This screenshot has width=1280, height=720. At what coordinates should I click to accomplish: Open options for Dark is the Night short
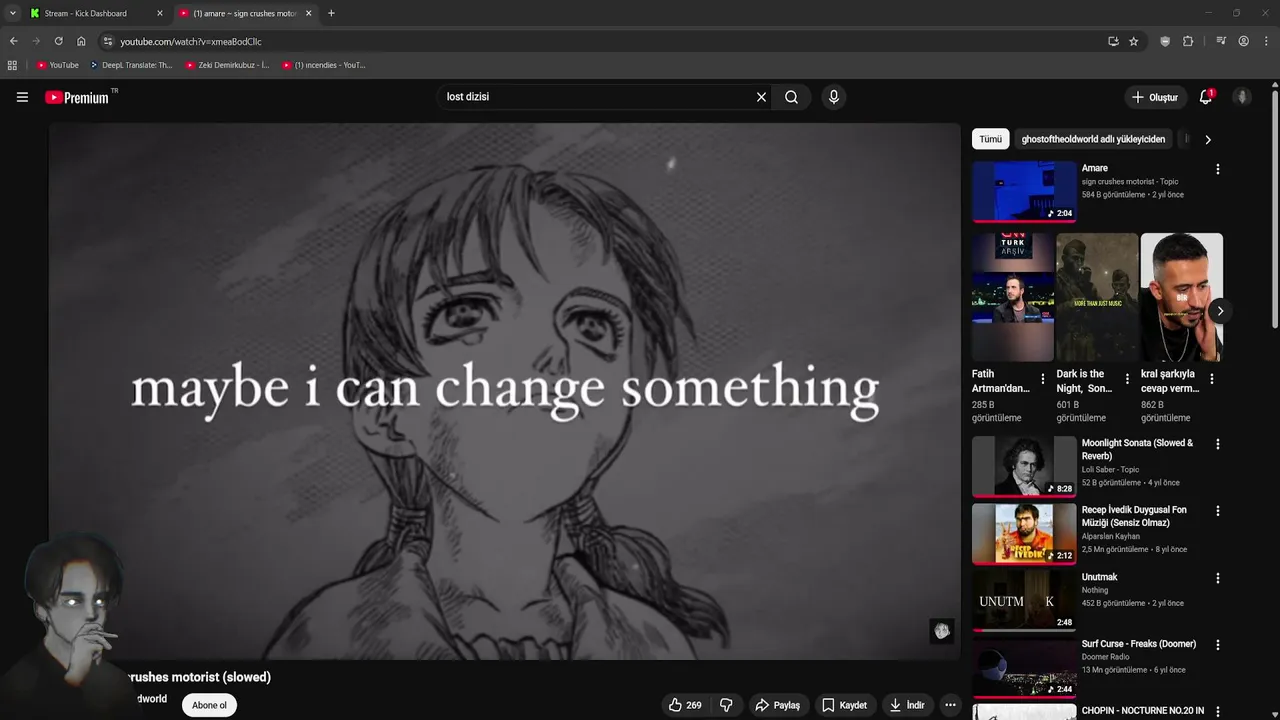1127,379
